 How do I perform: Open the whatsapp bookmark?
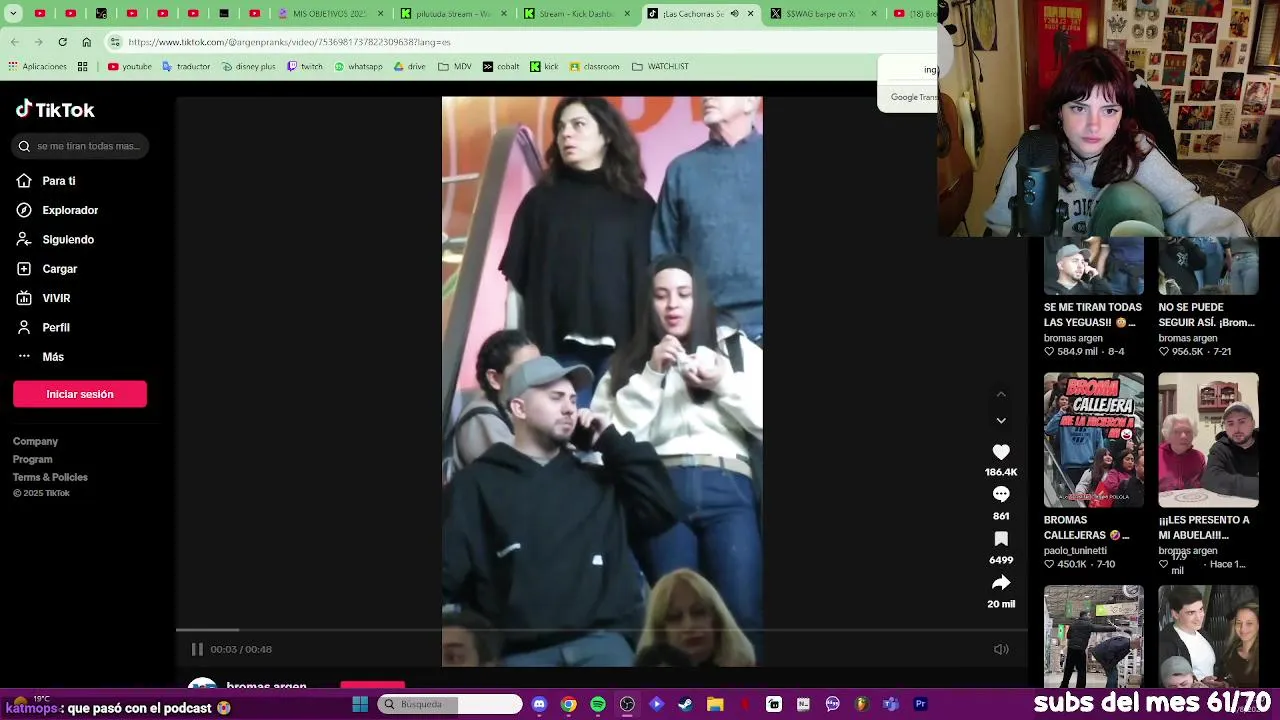(x=358, y=67)
